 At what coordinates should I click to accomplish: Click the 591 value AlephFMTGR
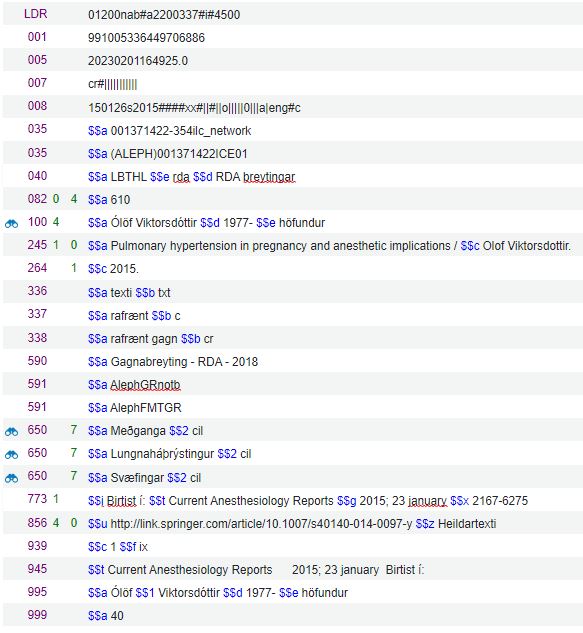point(146,408)
